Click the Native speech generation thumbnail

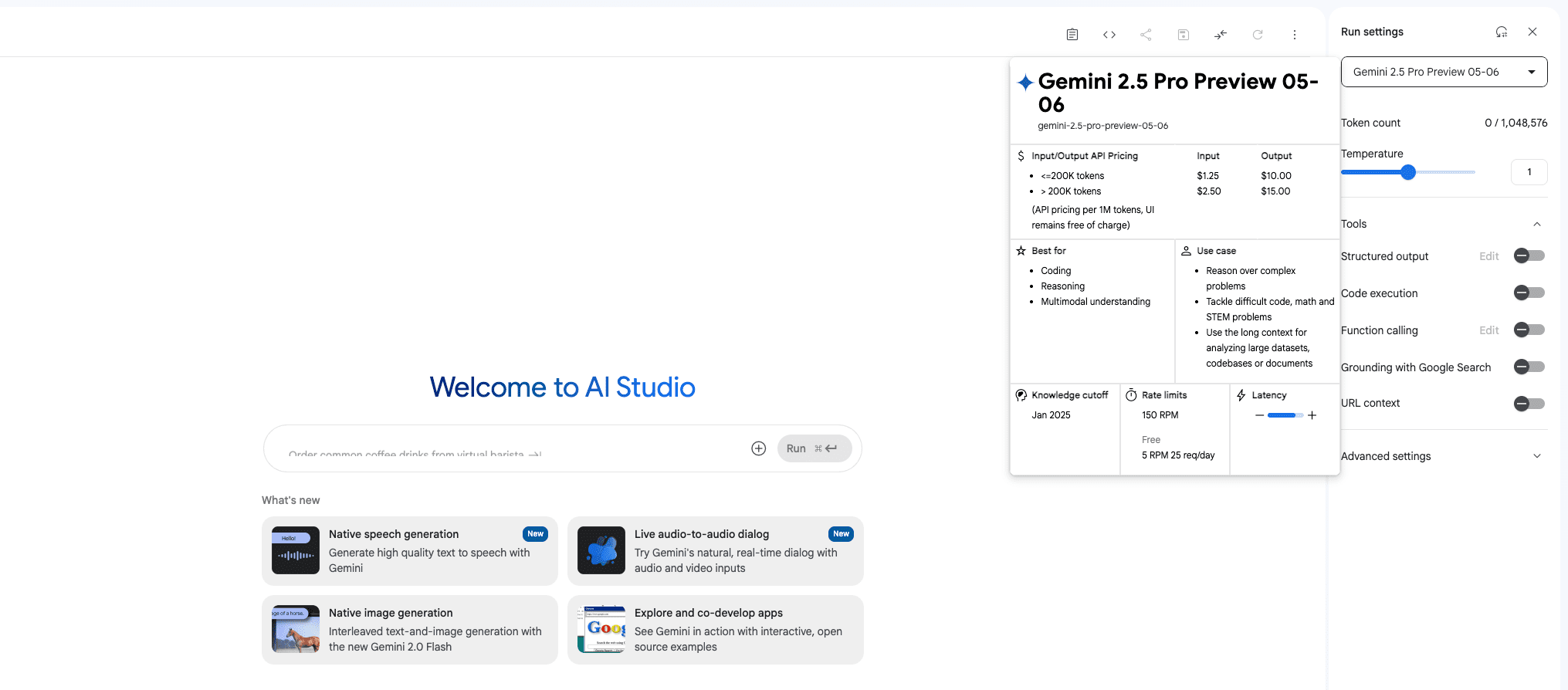coord(296,550)
